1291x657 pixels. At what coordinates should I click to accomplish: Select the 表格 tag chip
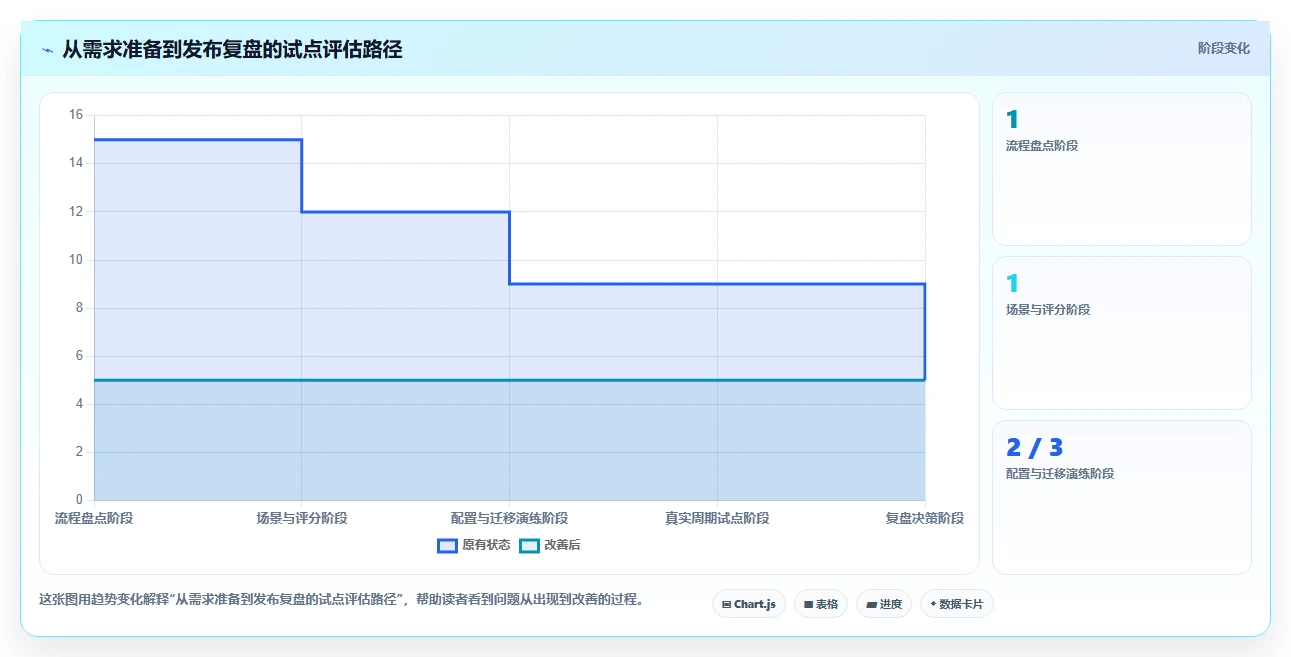821,604
